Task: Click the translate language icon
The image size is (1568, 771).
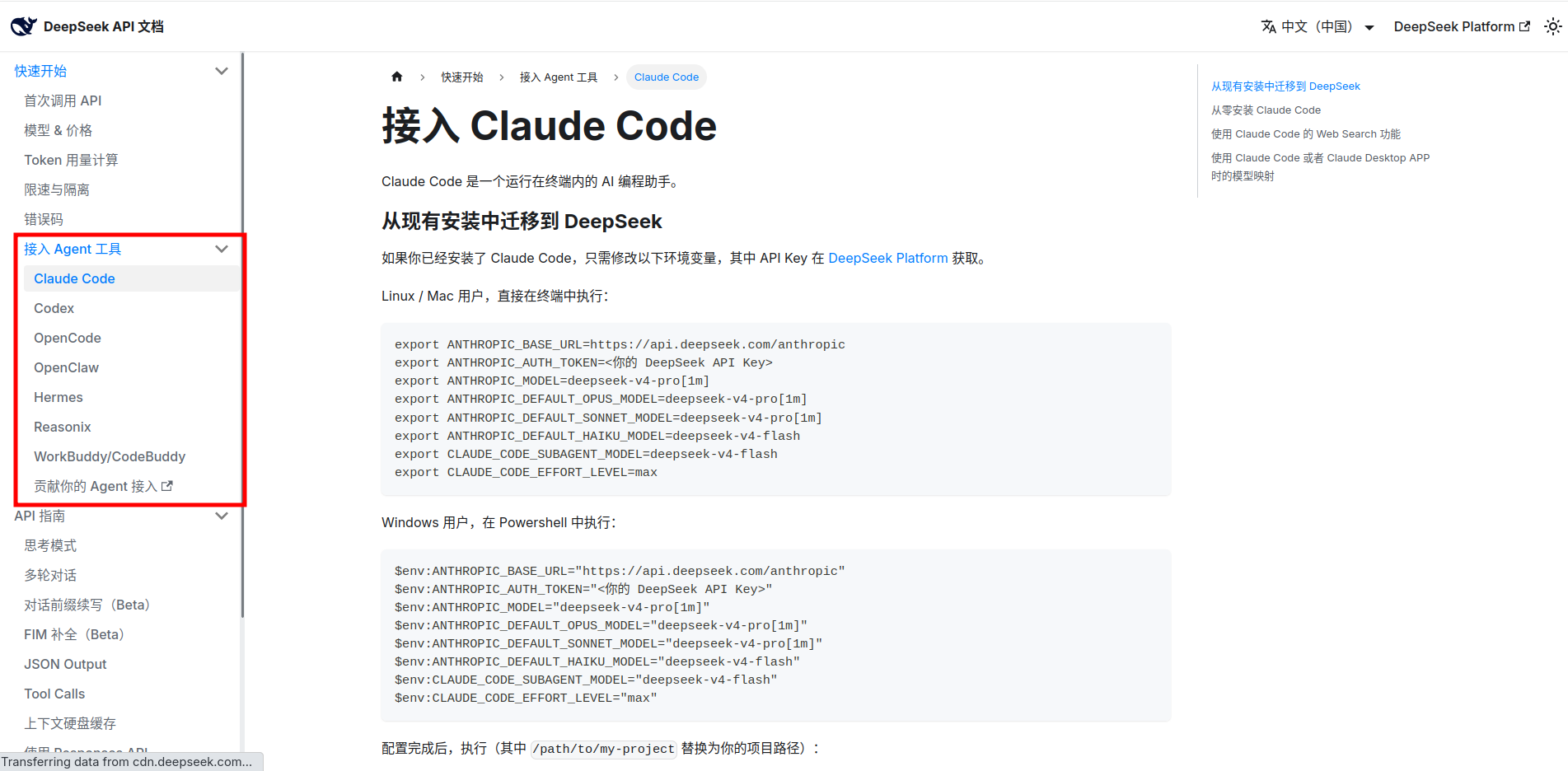Action: click(1268, 27)
